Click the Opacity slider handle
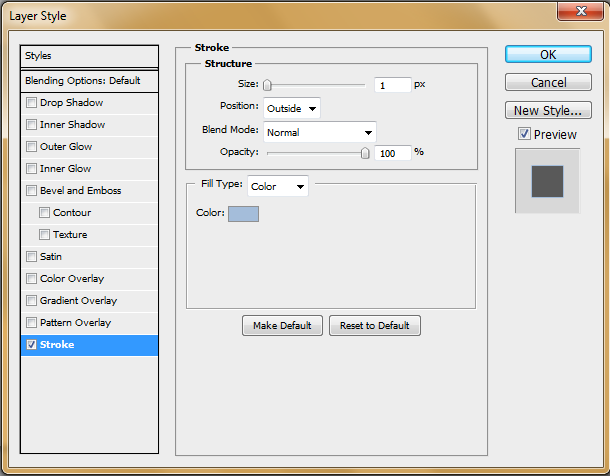The height and width of the screenshot is (476, 610). [365, 153]
